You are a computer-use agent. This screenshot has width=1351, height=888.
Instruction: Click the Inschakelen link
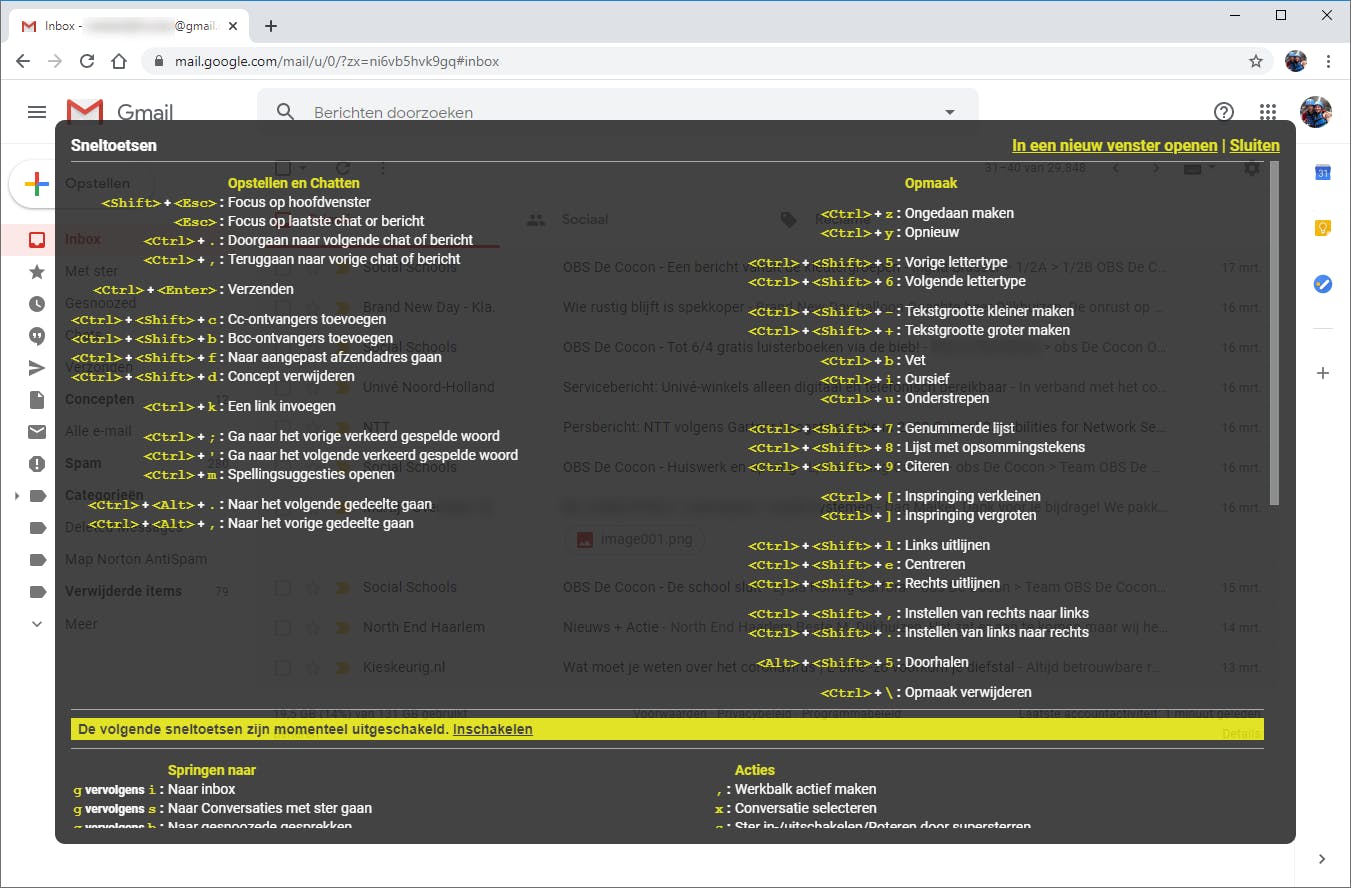[493, 729]
